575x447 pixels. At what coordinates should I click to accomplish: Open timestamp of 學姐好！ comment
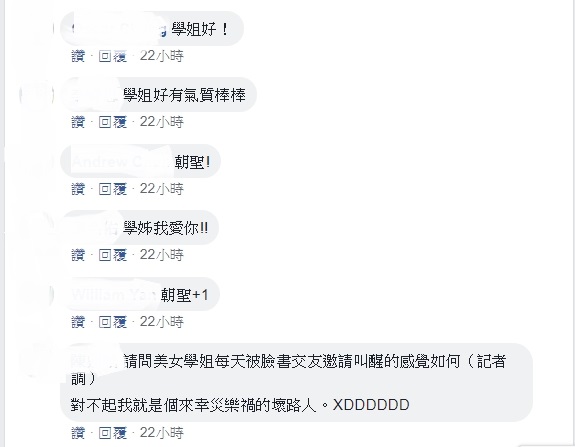pos(162,56)
